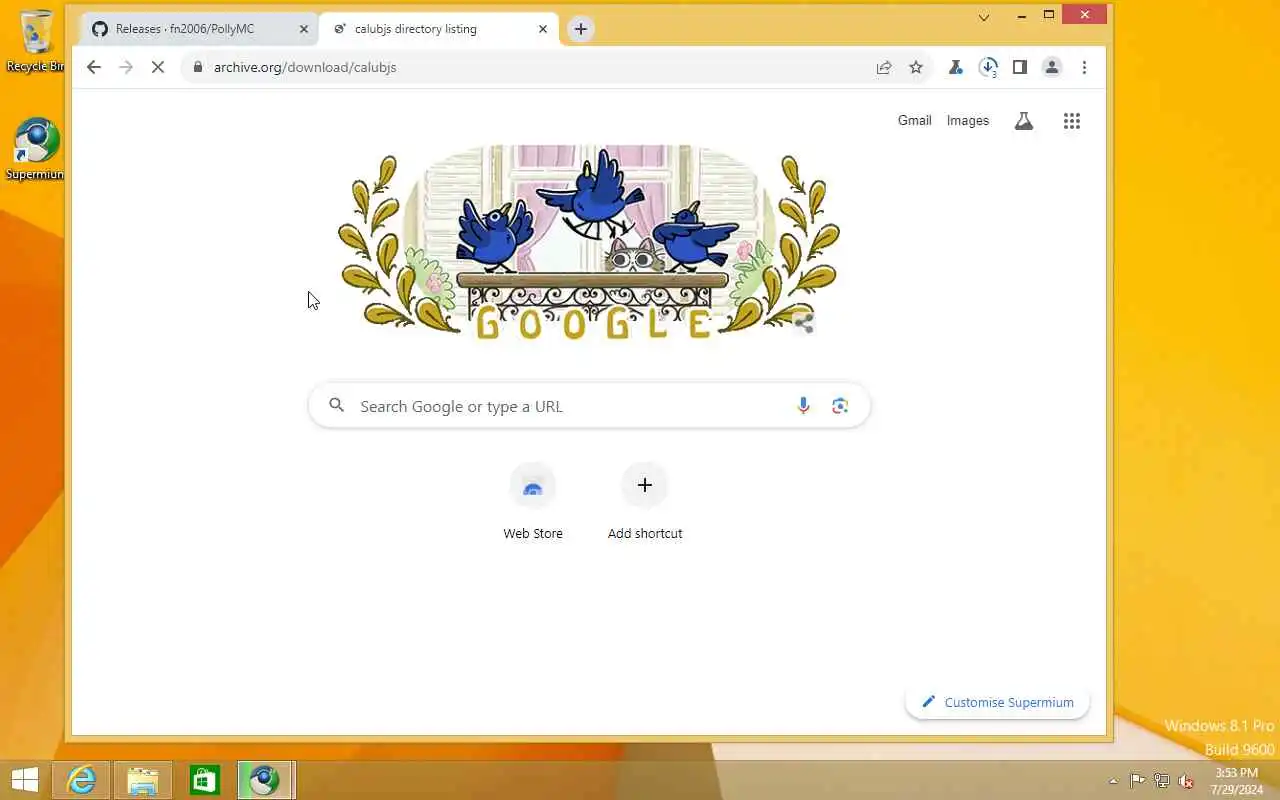The image size is (1280, 800).
Task: Stop loading the page
Action: tap(158, 67)
